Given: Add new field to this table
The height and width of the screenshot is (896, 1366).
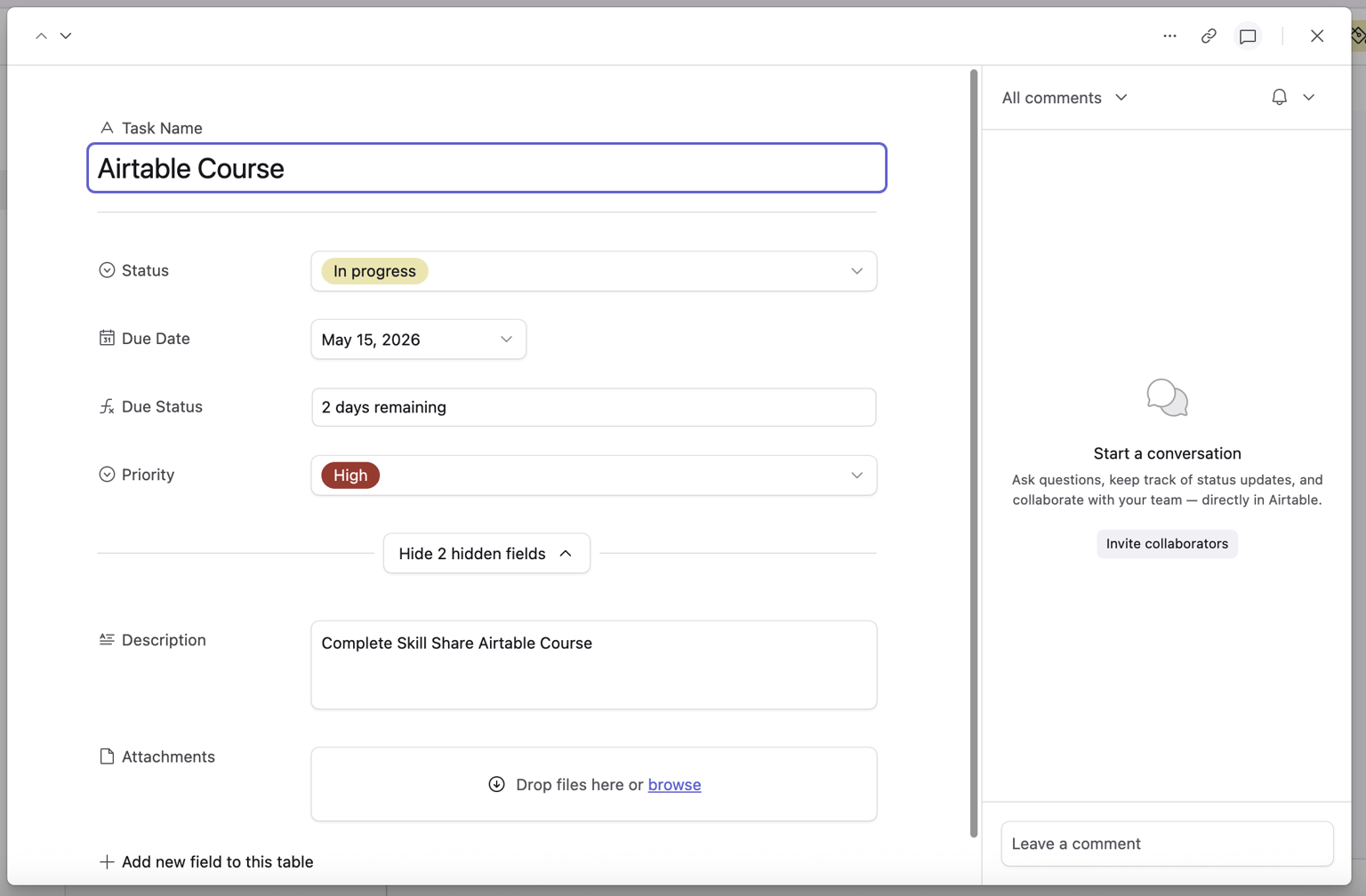Looking at the screenshot, I should (x=206, y=861).
